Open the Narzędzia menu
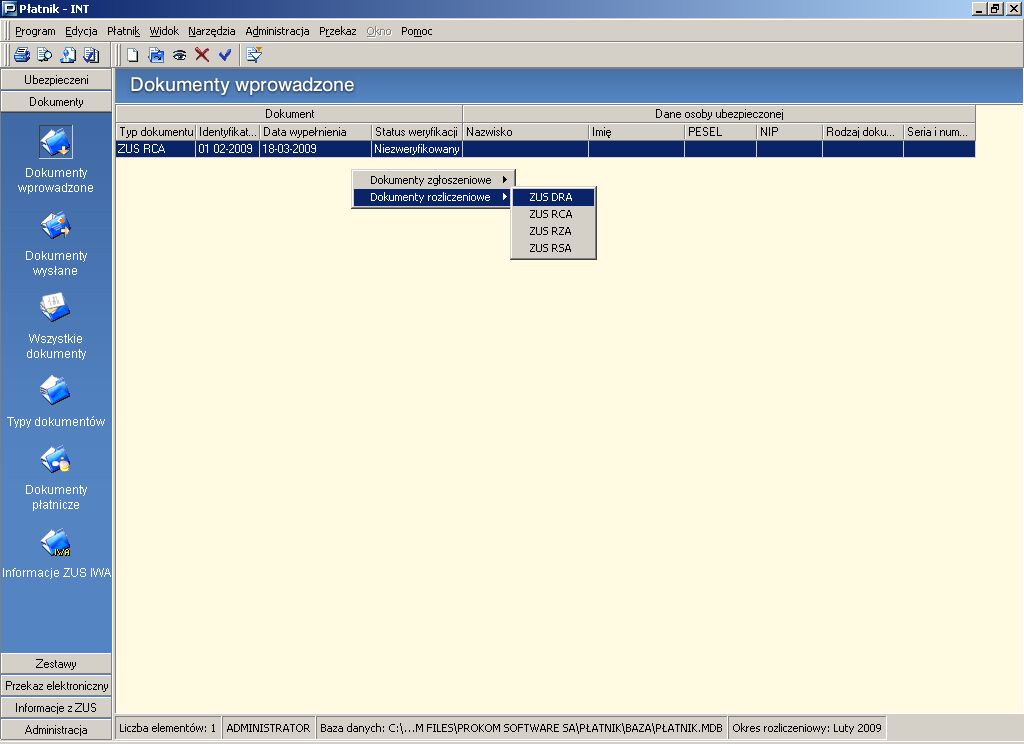The width and height of the screenshot is (1024, 744). pos(212,31)
